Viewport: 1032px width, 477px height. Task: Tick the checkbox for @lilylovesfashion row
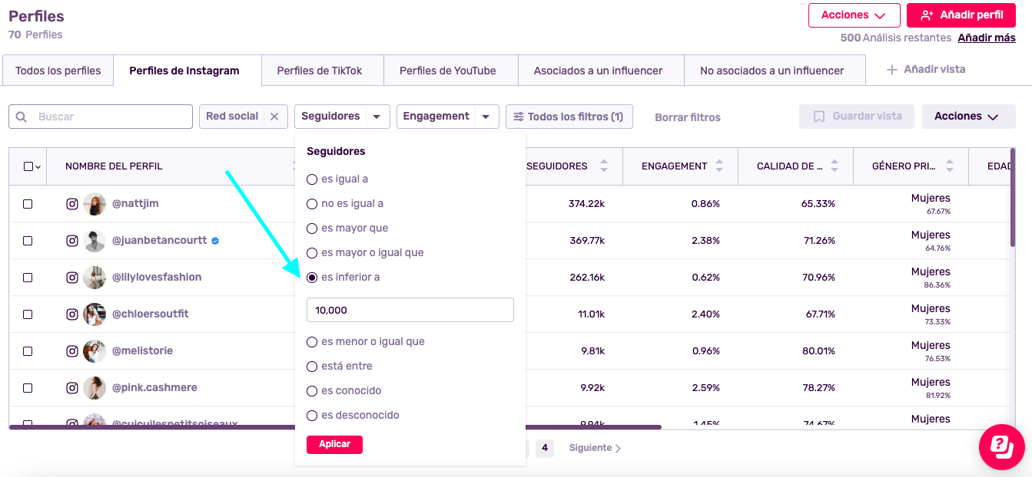28,278
